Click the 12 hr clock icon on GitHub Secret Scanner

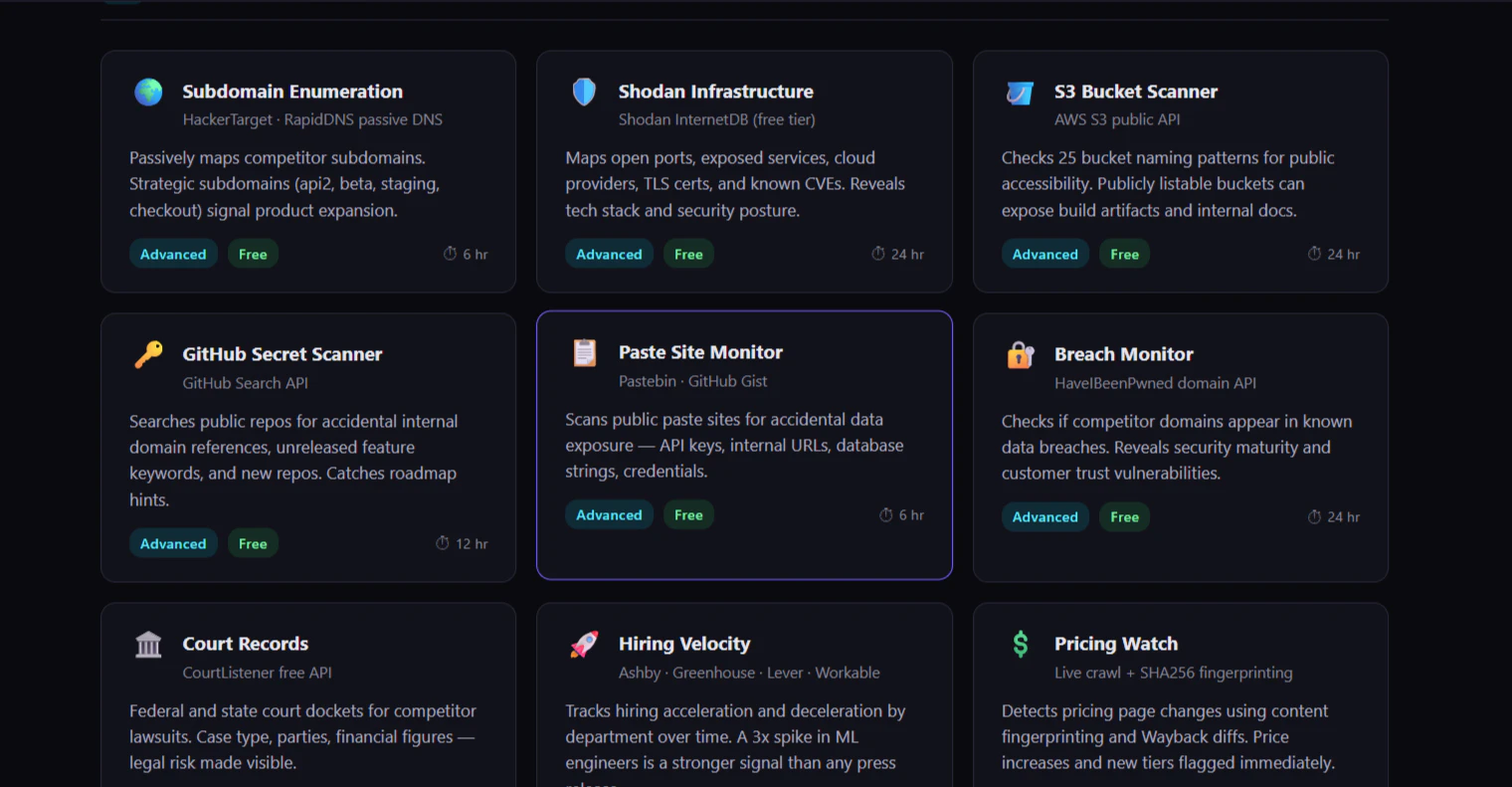443,543
